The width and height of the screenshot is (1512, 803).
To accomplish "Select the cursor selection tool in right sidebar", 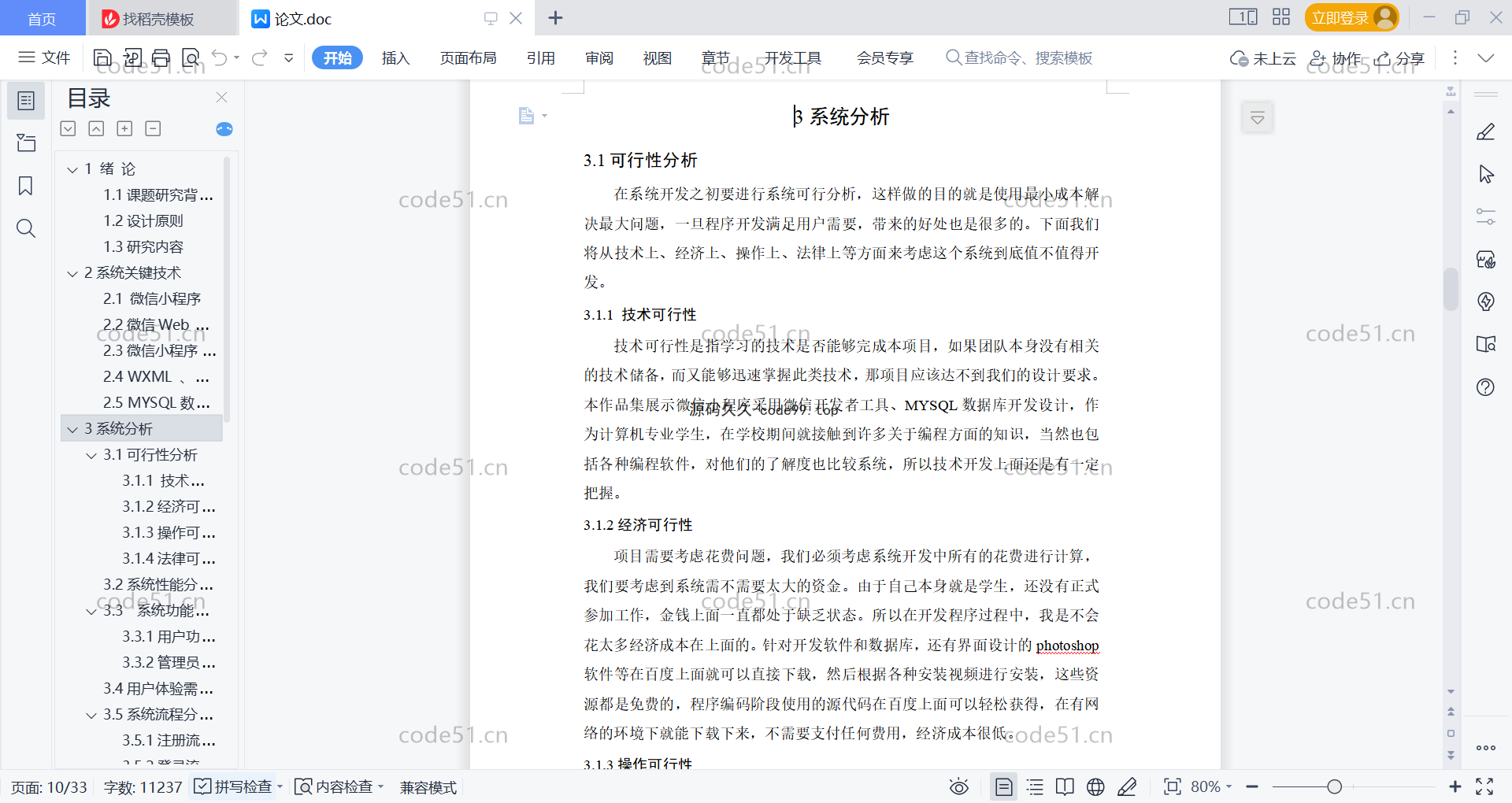I will pos(1485,174).
